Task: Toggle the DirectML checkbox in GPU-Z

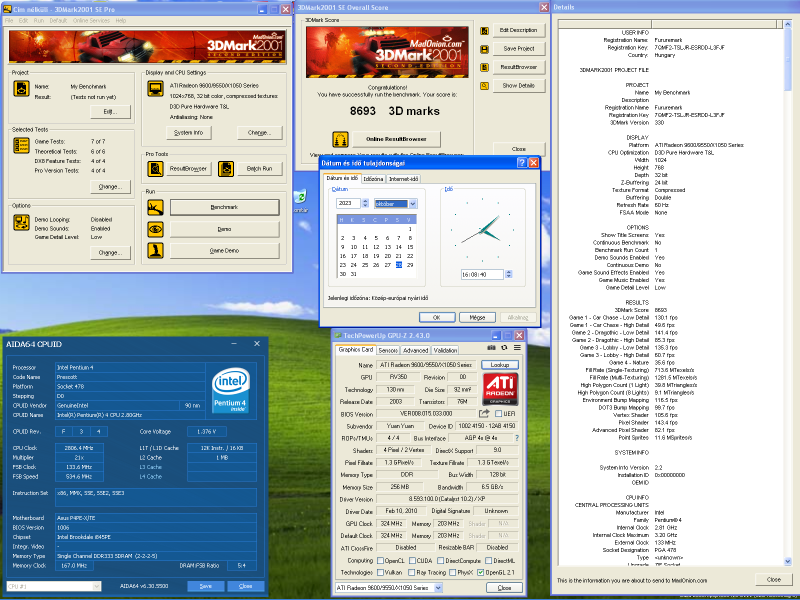Action: click(489, 560)
